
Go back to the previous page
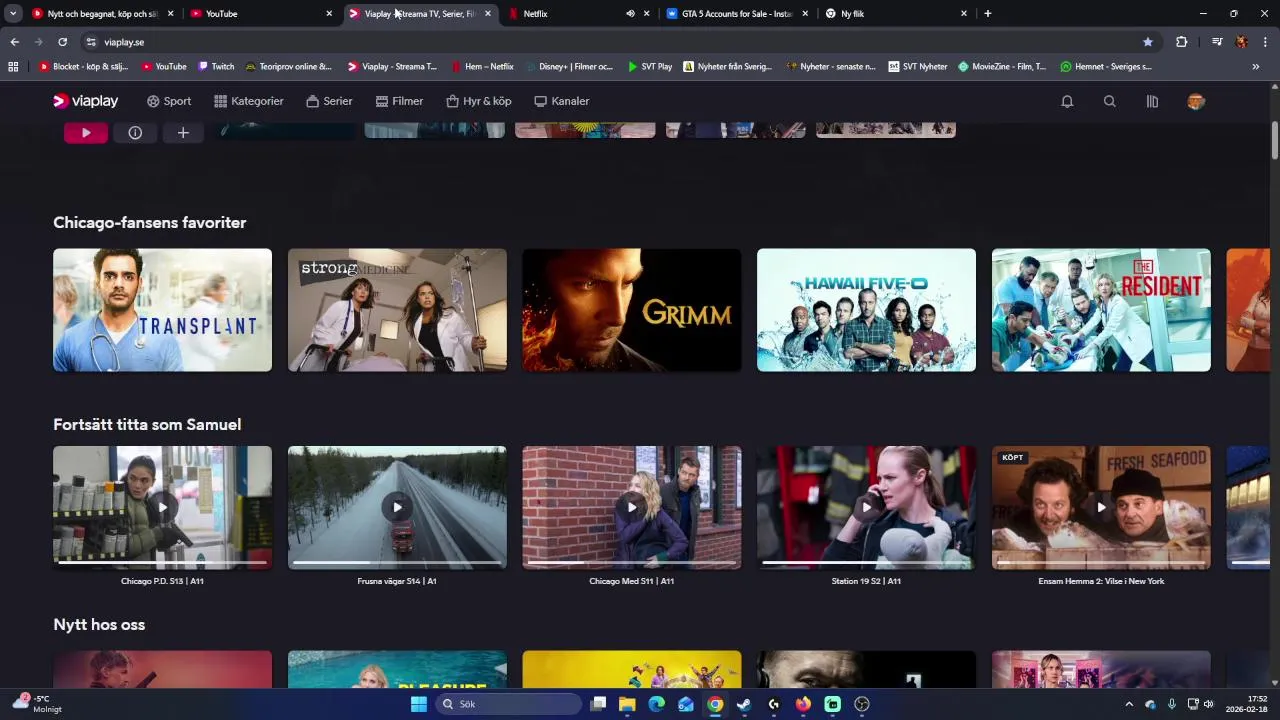(x=14, y=42)
